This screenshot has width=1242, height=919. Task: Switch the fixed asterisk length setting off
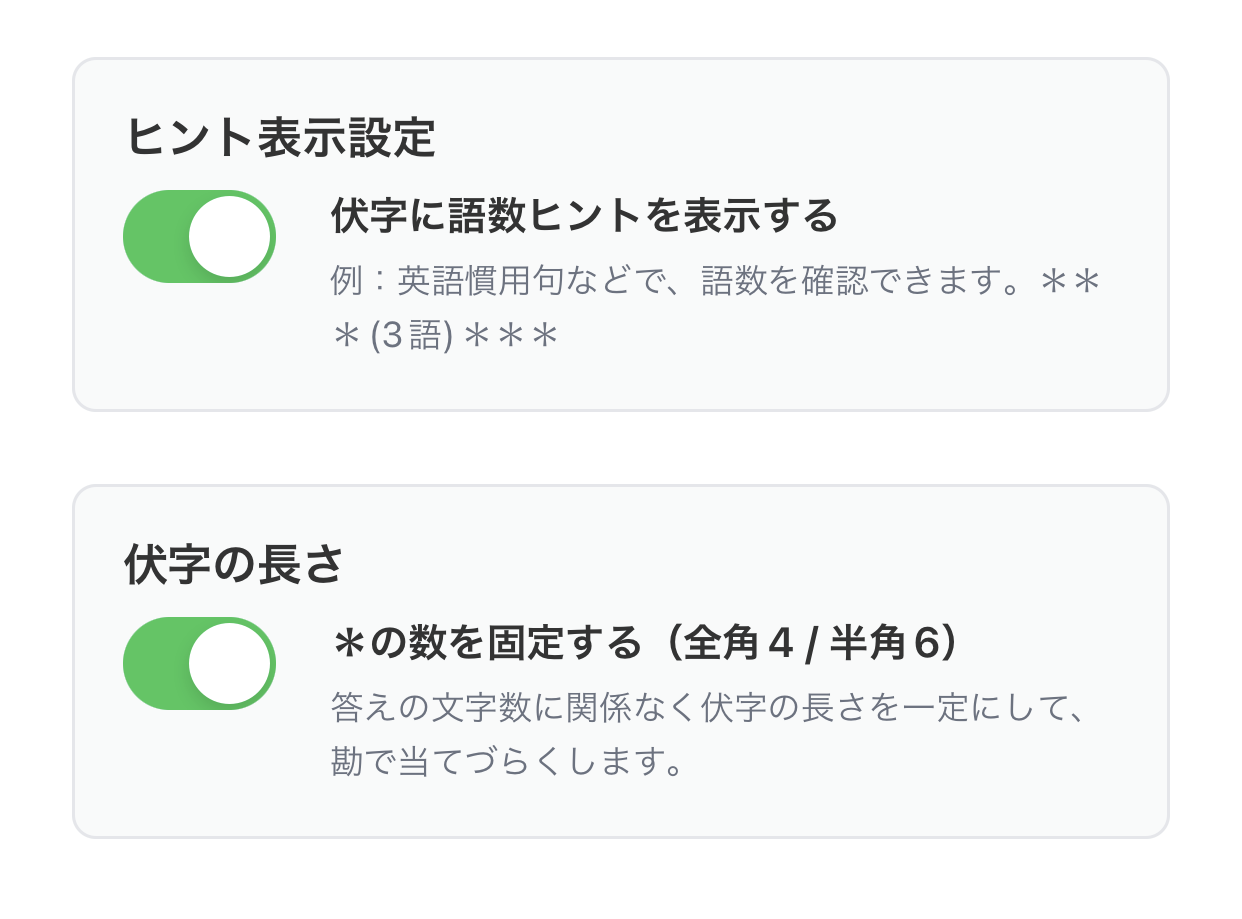(x=199, y=662)
